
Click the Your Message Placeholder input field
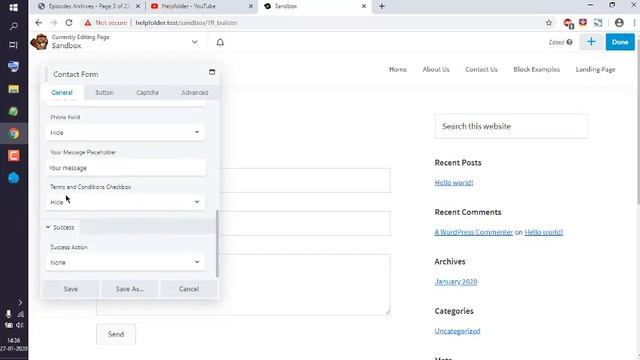coord(125,168)
